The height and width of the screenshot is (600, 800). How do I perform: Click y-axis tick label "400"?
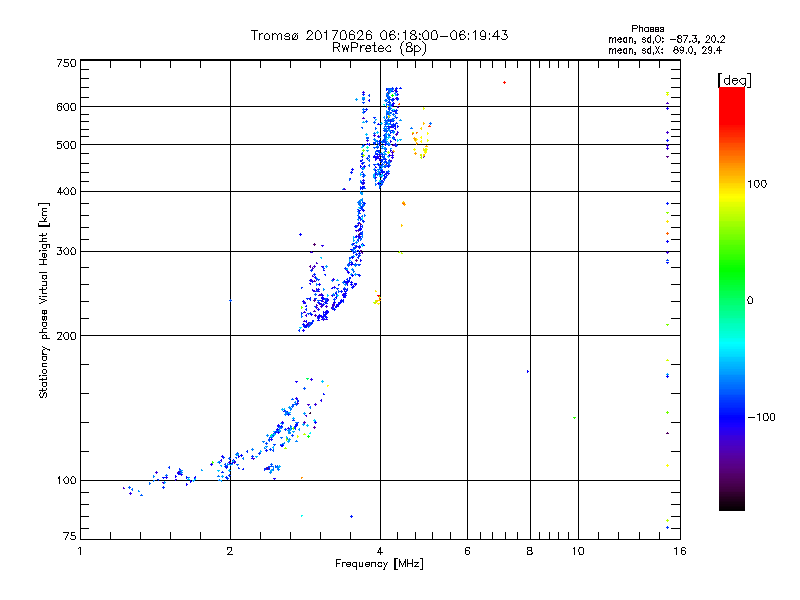[66, 192]
